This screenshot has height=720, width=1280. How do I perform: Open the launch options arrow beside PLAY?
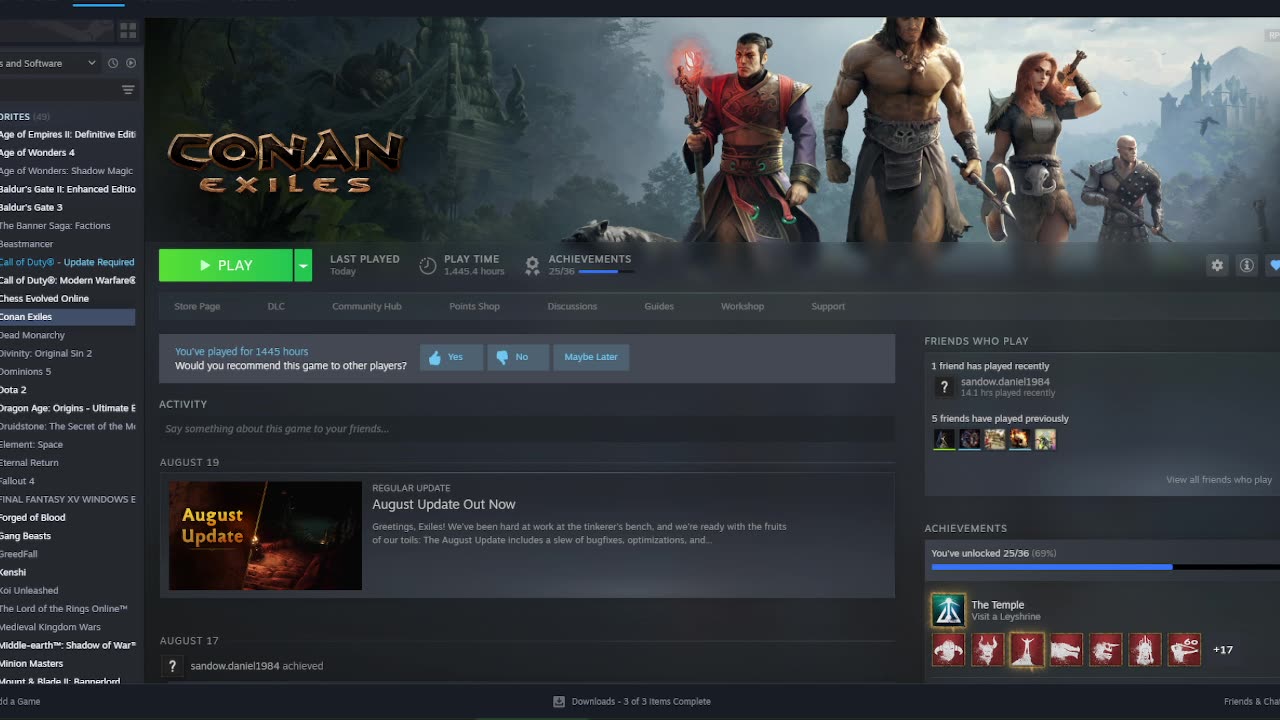tap(303, 265)
